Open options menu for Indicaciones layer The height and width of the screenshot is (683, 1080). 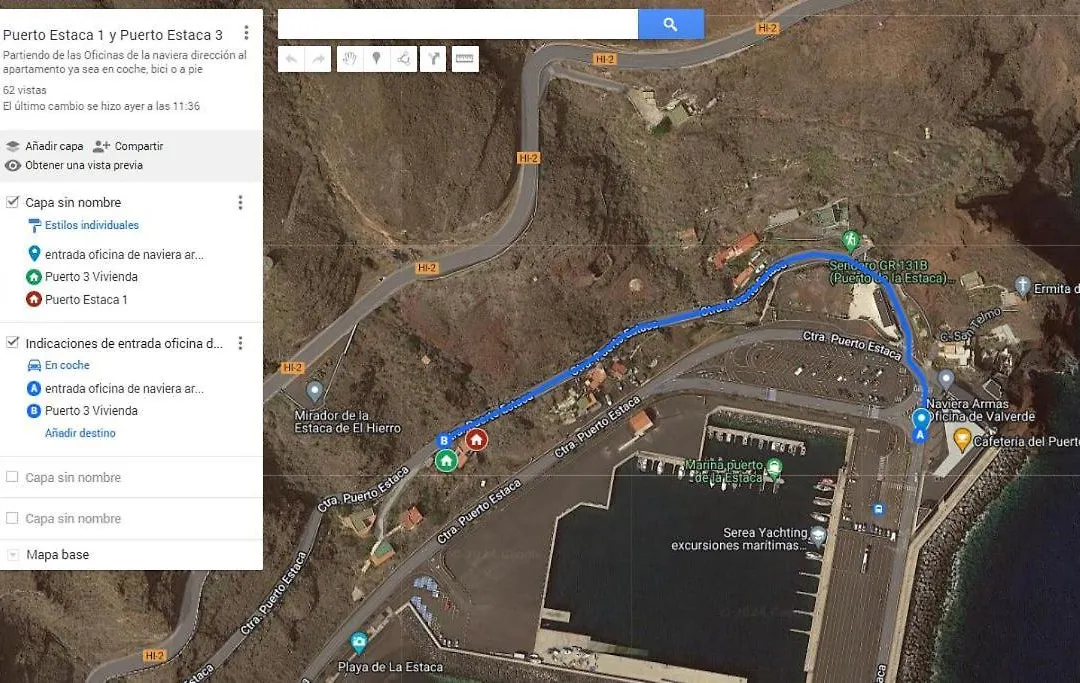pyautogui.click(x=240, y=343)
